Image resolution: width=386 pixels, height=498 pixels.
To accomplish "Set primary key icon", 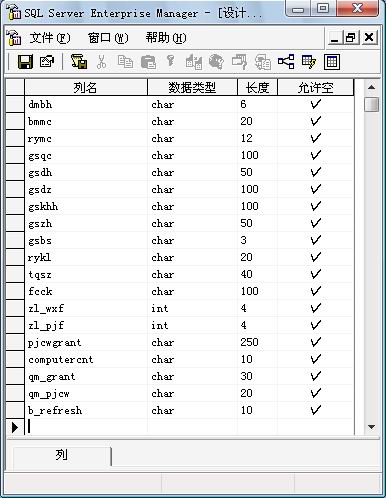I will (x=170, y=61).
